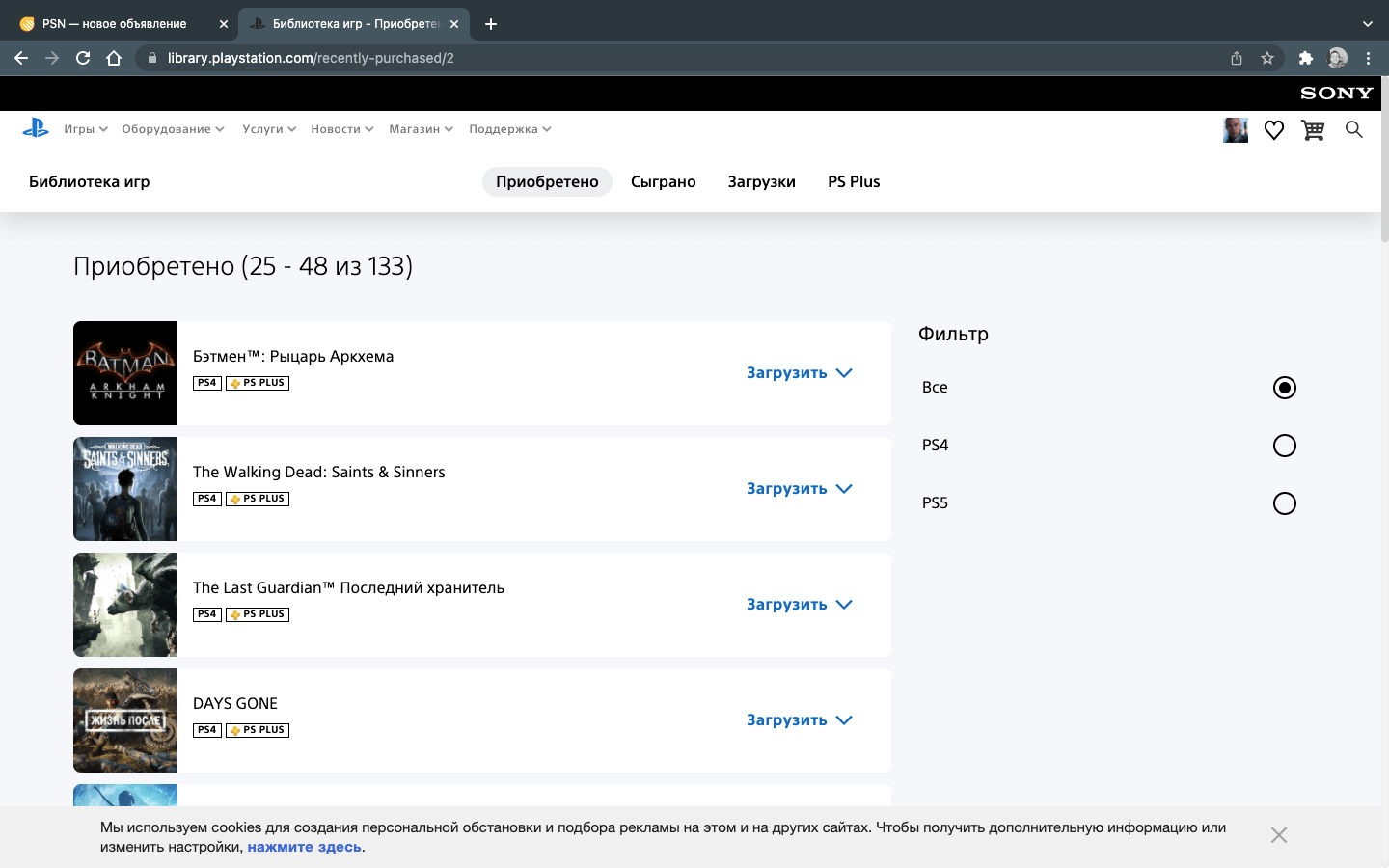Go back with browser back arrow
This screenshot has width=1389, height=868.
21,58
